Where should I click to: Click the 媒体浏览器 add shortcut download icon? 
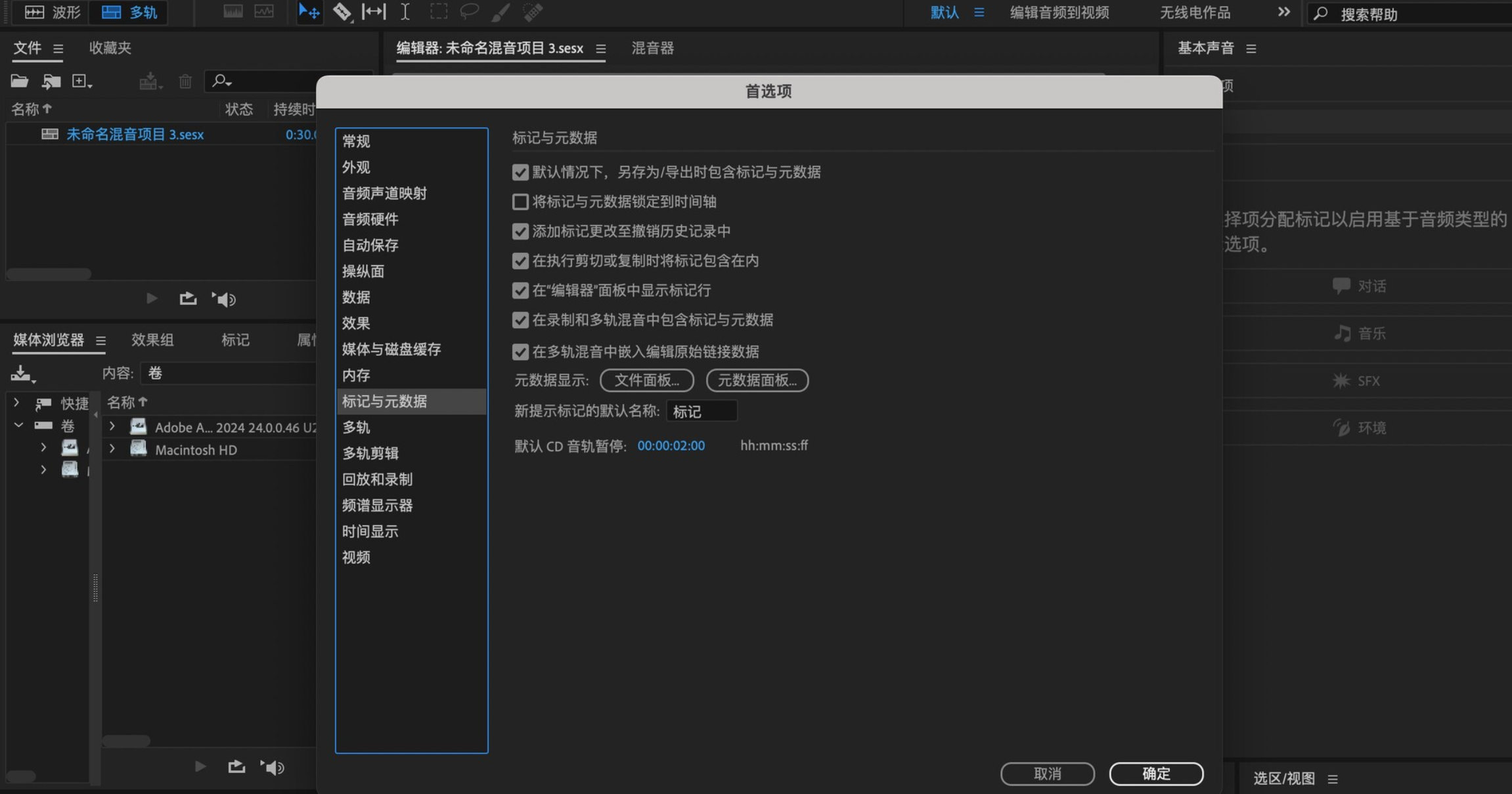point(23,374)
